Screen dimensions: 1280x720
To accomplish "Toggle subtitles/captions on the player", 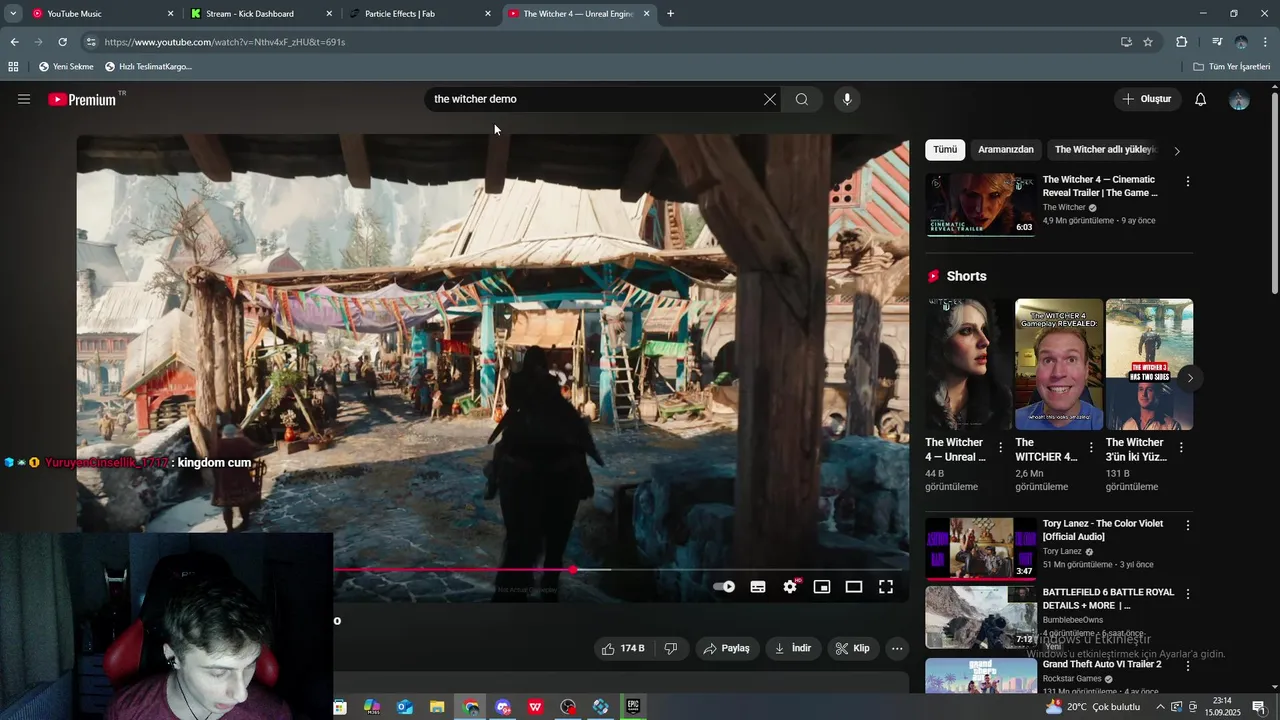I will pos(758,587).
